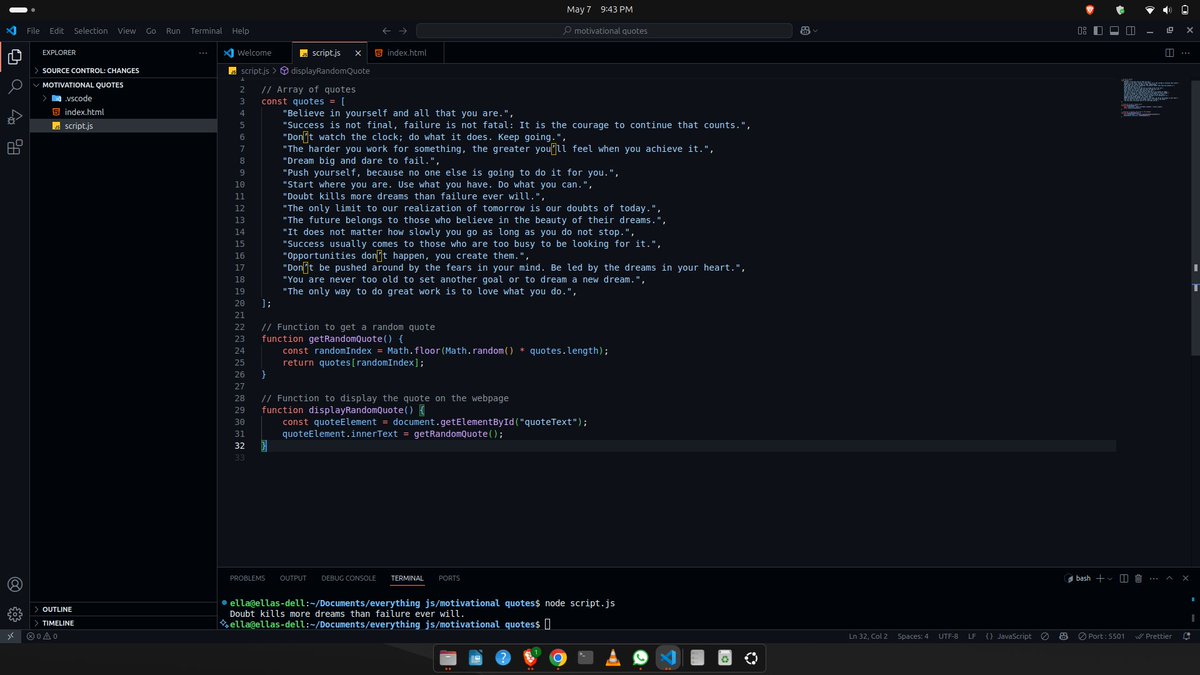Switch to the Debug Console tab
Image resolution: width=1200 pixels, height=675 pixels.
tap(348, 578)
